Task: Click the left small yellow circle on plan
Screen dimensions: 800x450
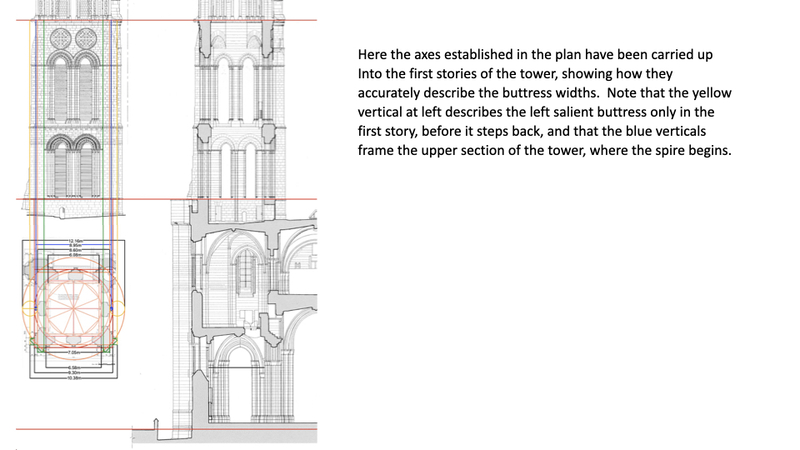Action: click(29, 308)
